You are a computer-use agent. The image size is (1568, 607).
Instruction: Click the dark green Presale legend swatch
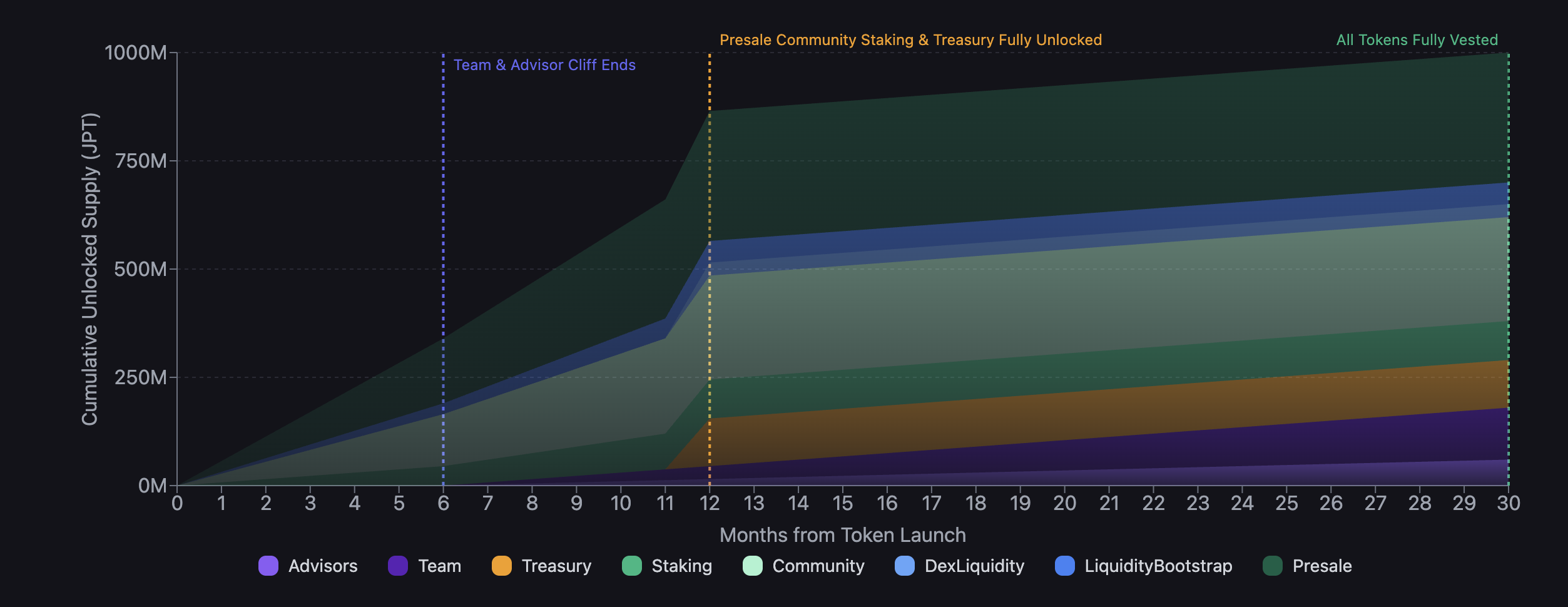point(1273,566)
